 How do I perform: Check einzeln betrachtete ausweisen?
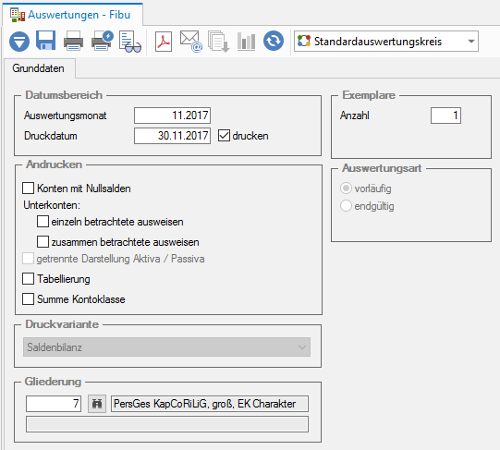coord(43,221)
